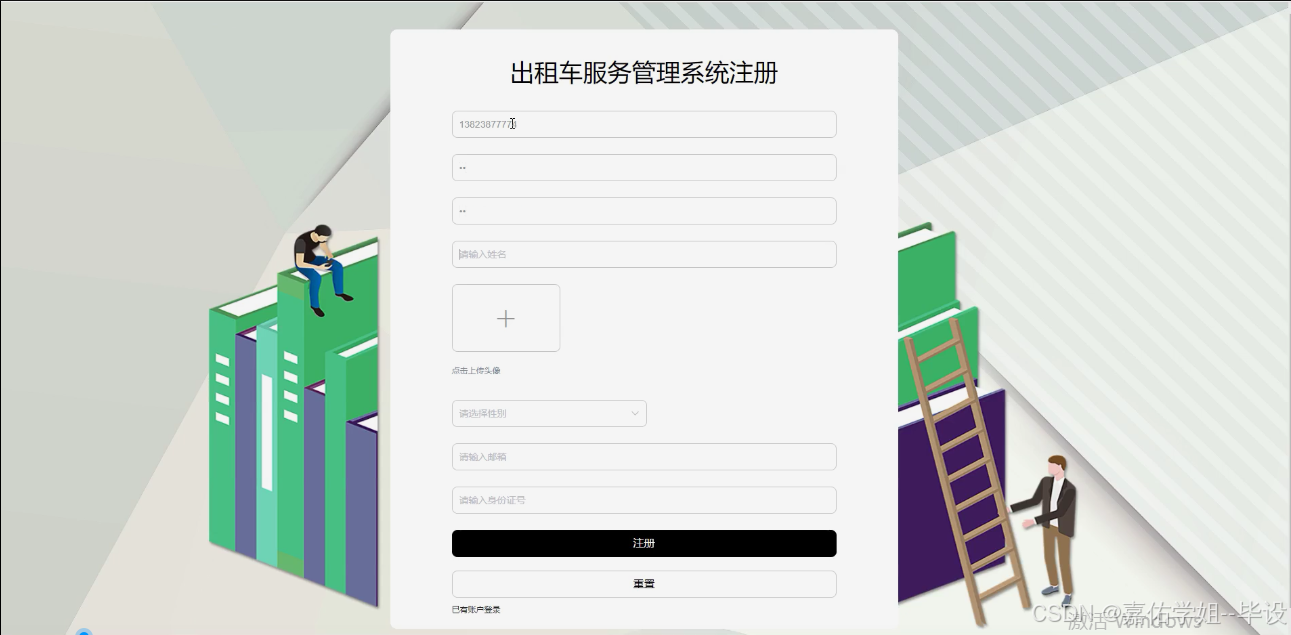Click the 点击上传头像 label text
Image resolution: width=1291 pixels, height=635 pixels.
476,370
